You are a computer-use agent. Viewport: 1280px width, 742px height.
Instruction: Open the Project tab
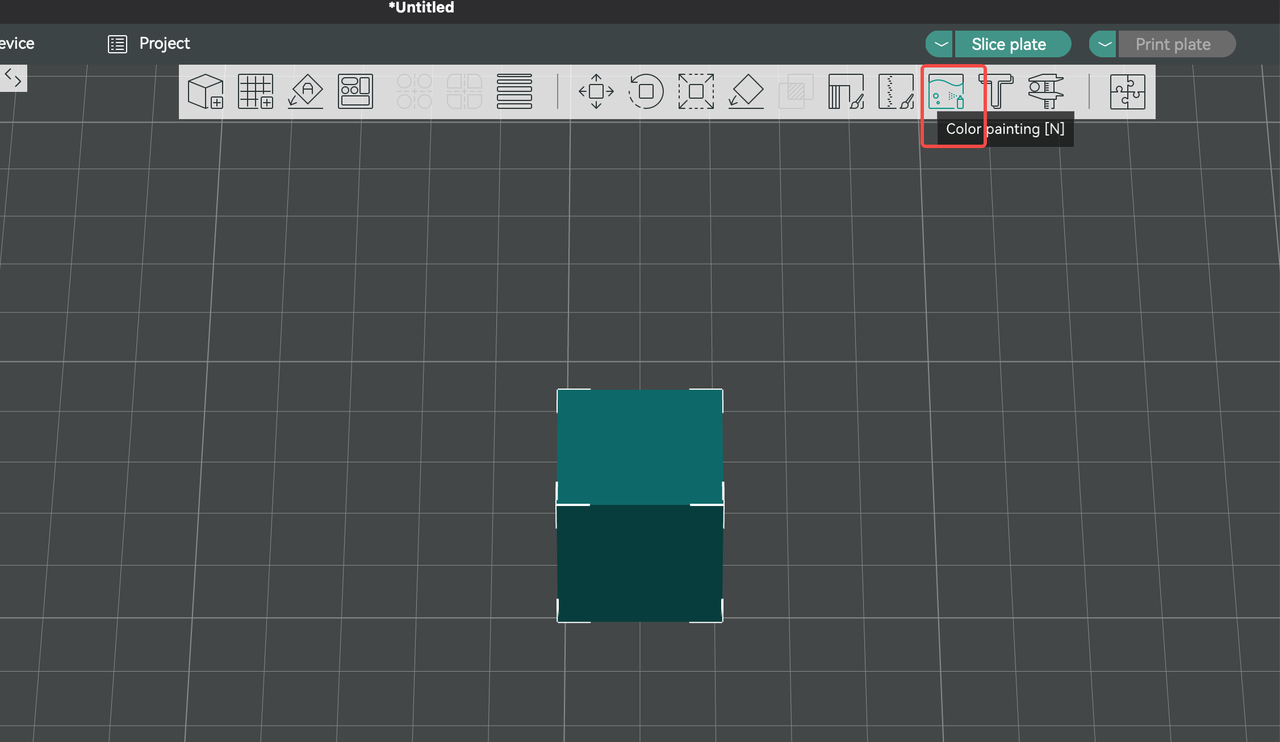coord(149,44)
